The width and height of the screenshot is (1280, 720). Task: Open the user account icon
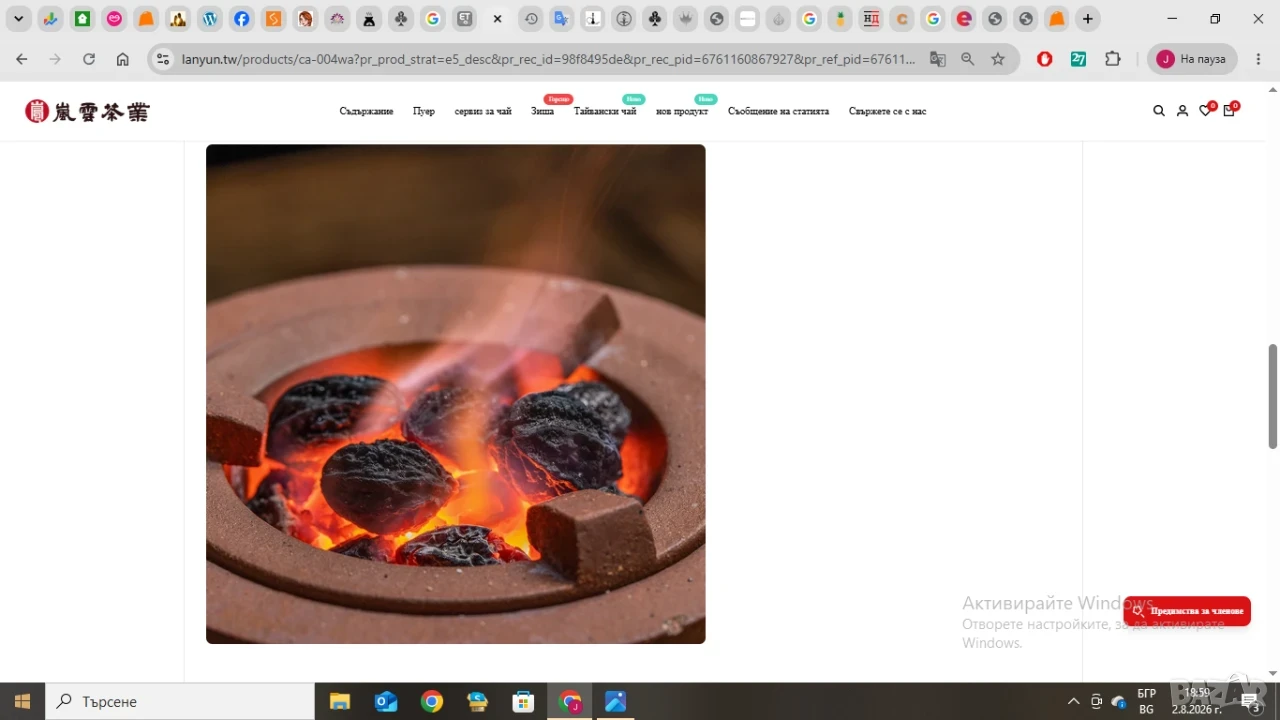(1182, 111)
